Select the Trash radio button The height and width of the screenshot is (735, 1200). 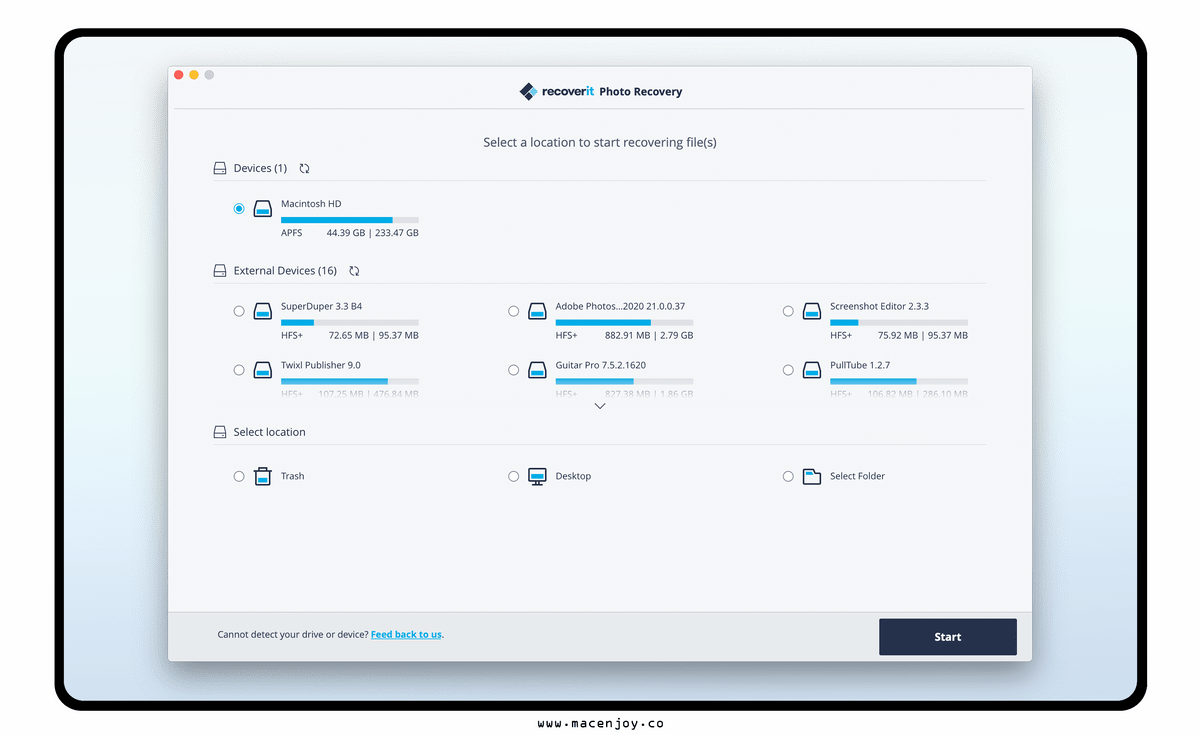coord(239,476)
